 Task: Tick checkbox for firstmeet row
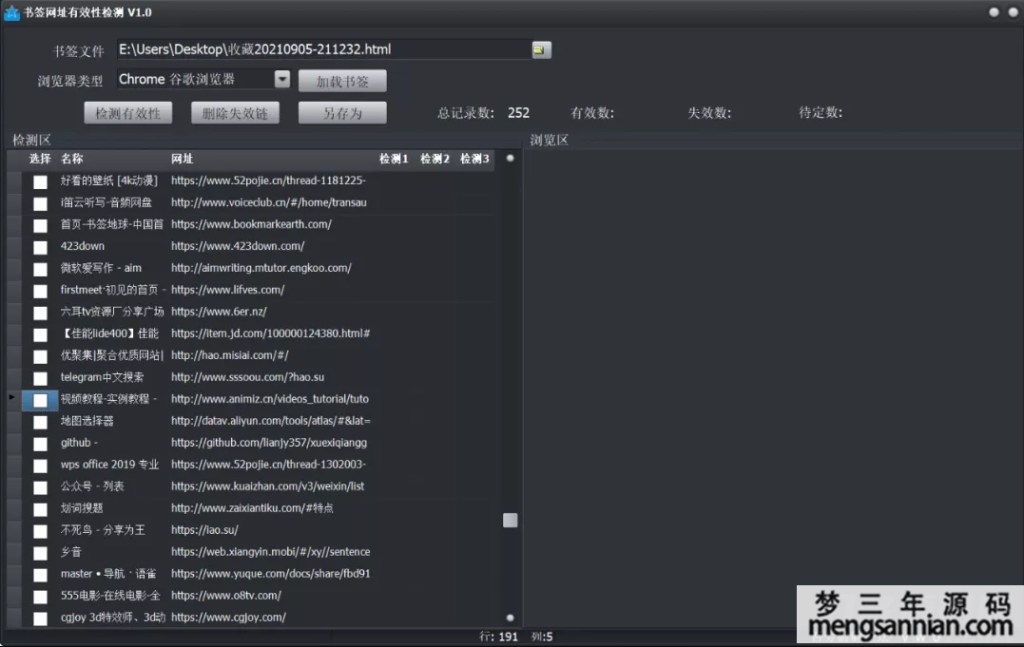coord(40,291)
